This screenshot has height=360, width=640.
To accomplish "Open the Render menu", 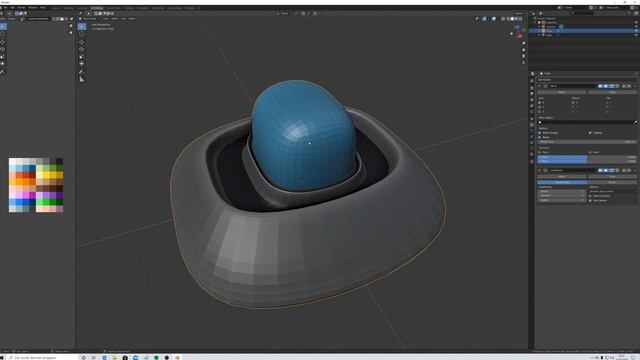I will 21,7.
